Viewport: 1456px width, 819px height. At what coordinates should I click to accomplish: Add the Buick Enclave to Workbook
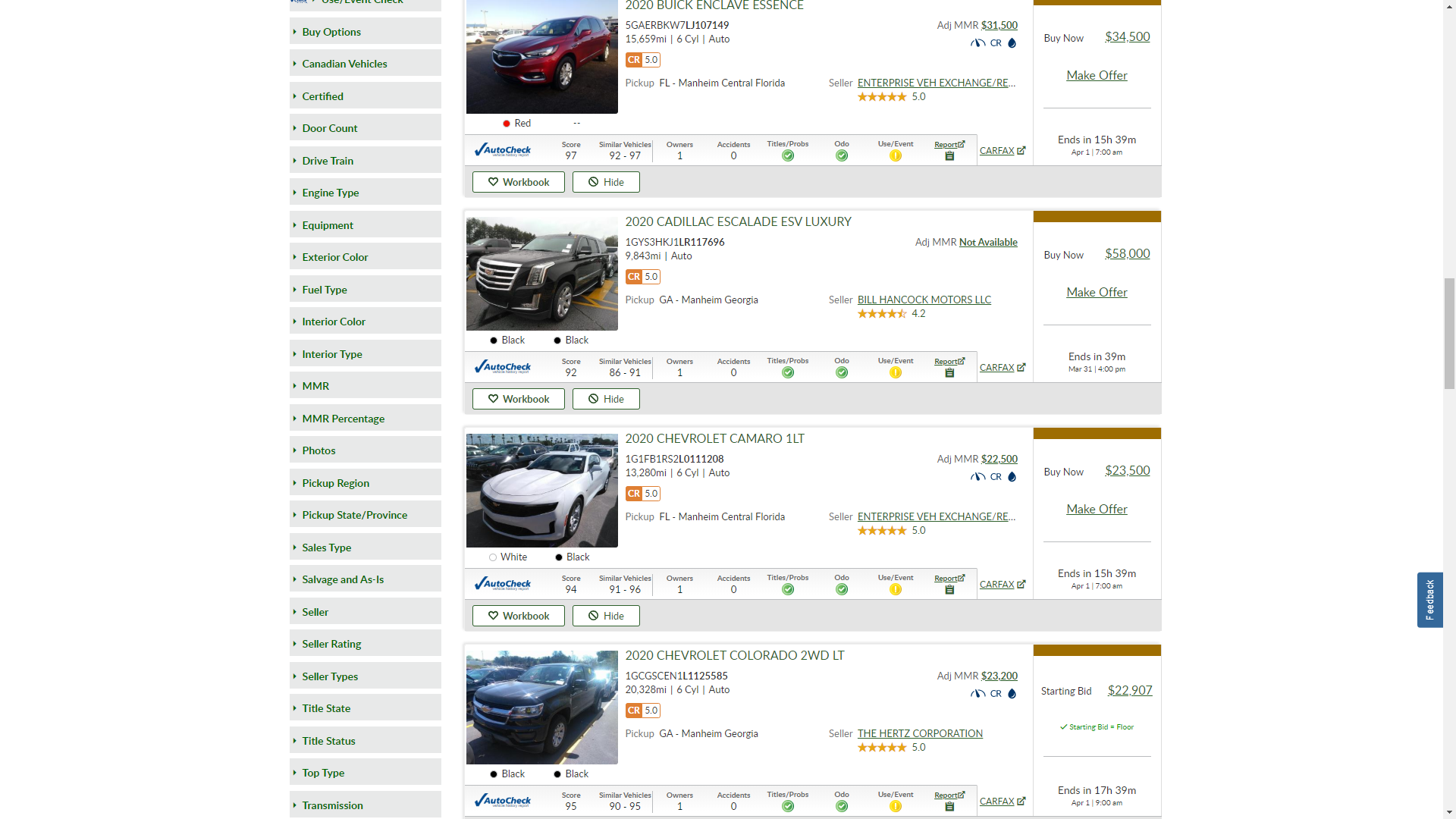click(518, 182)
